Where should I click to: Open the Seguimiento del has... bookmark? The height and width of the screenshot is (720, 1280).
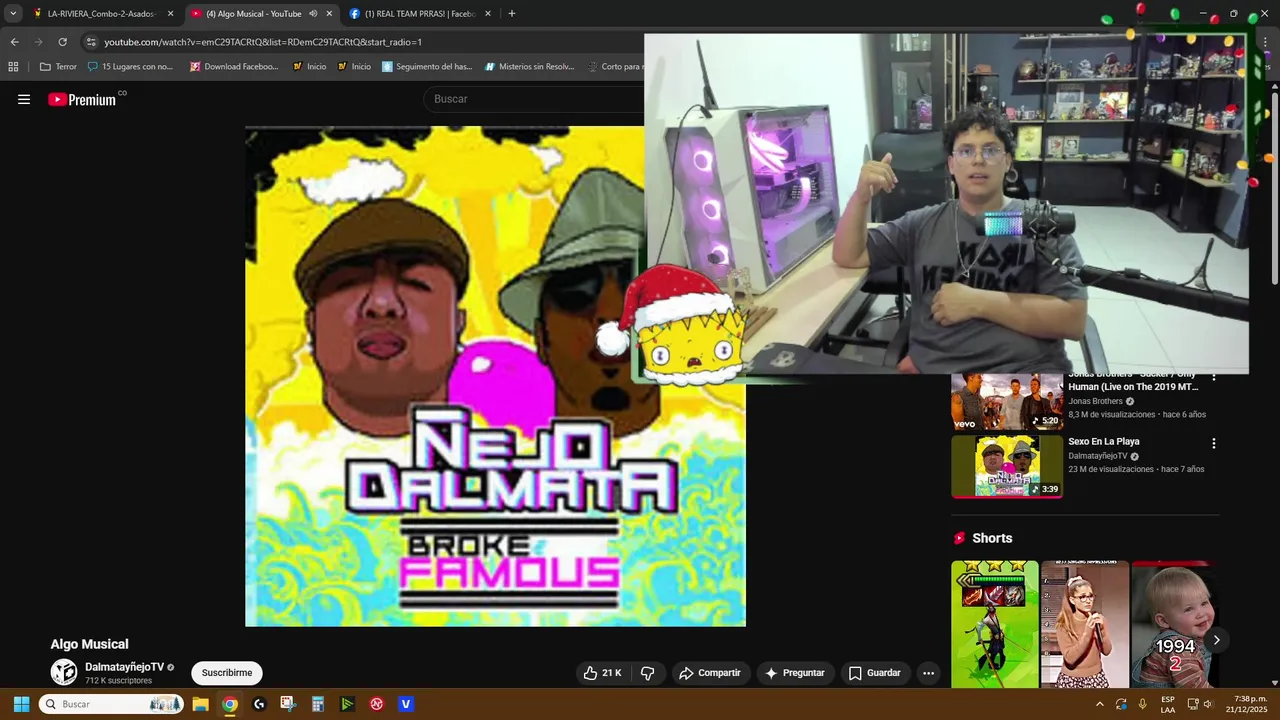coord(427,67)
